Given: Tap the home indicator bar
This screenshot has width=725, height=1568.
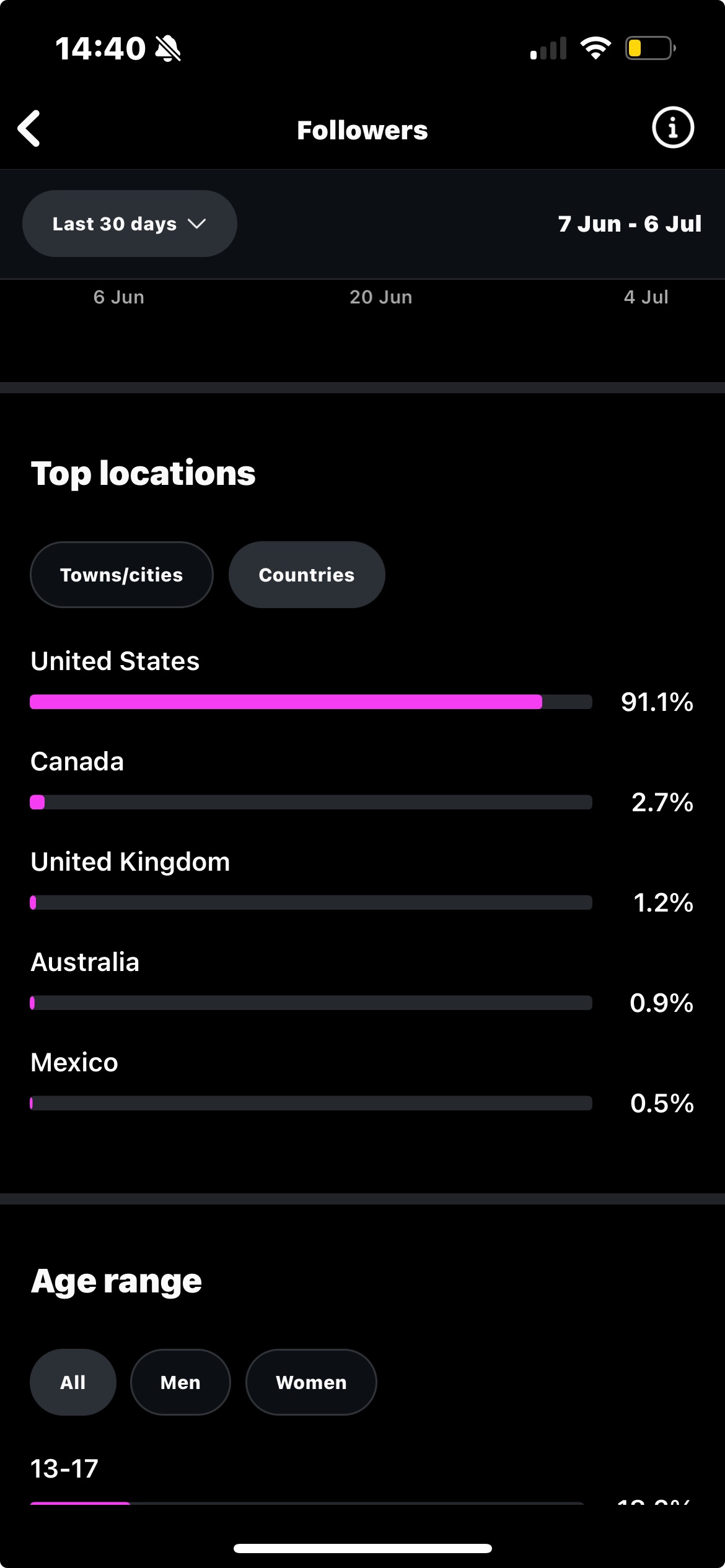Looking at the screenshot, I should pyautogui.click(x=362, y=1548).
